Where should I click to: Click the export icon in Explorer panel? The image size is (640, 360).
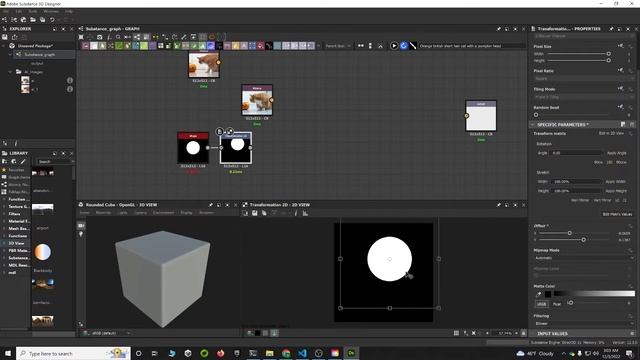tap(14, 37)
